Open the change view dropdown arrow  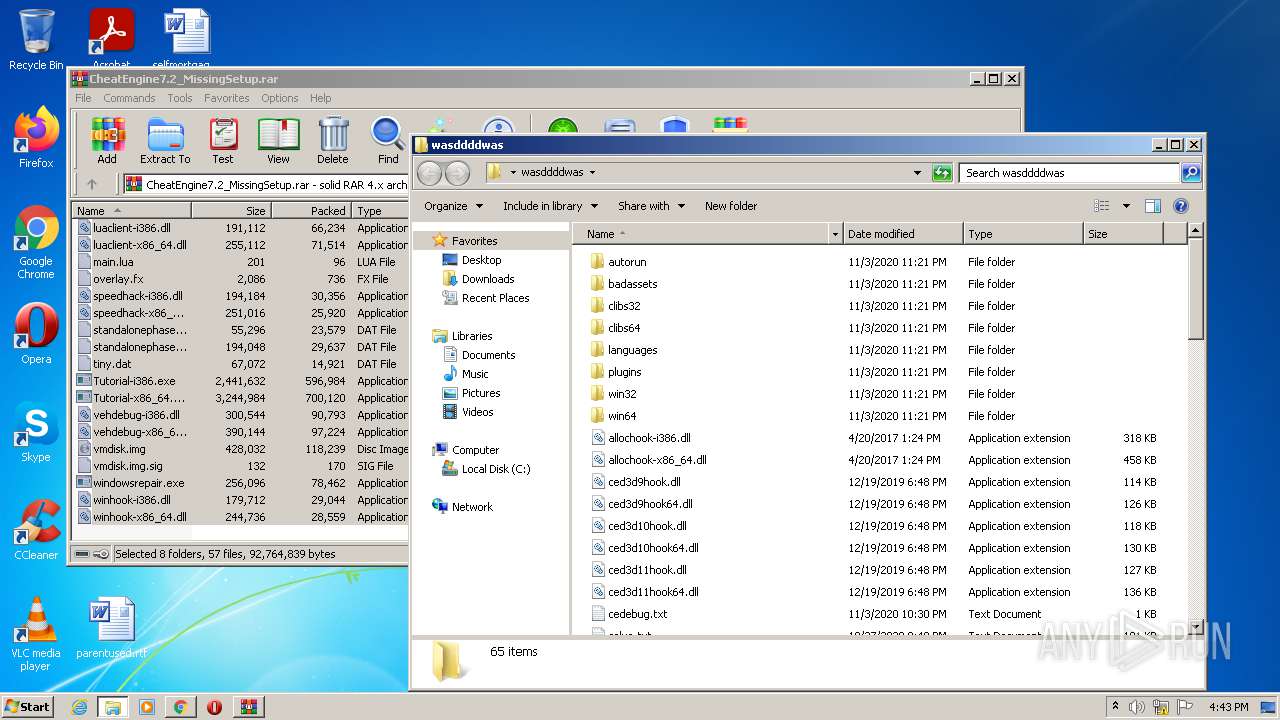click(1125, 206)
